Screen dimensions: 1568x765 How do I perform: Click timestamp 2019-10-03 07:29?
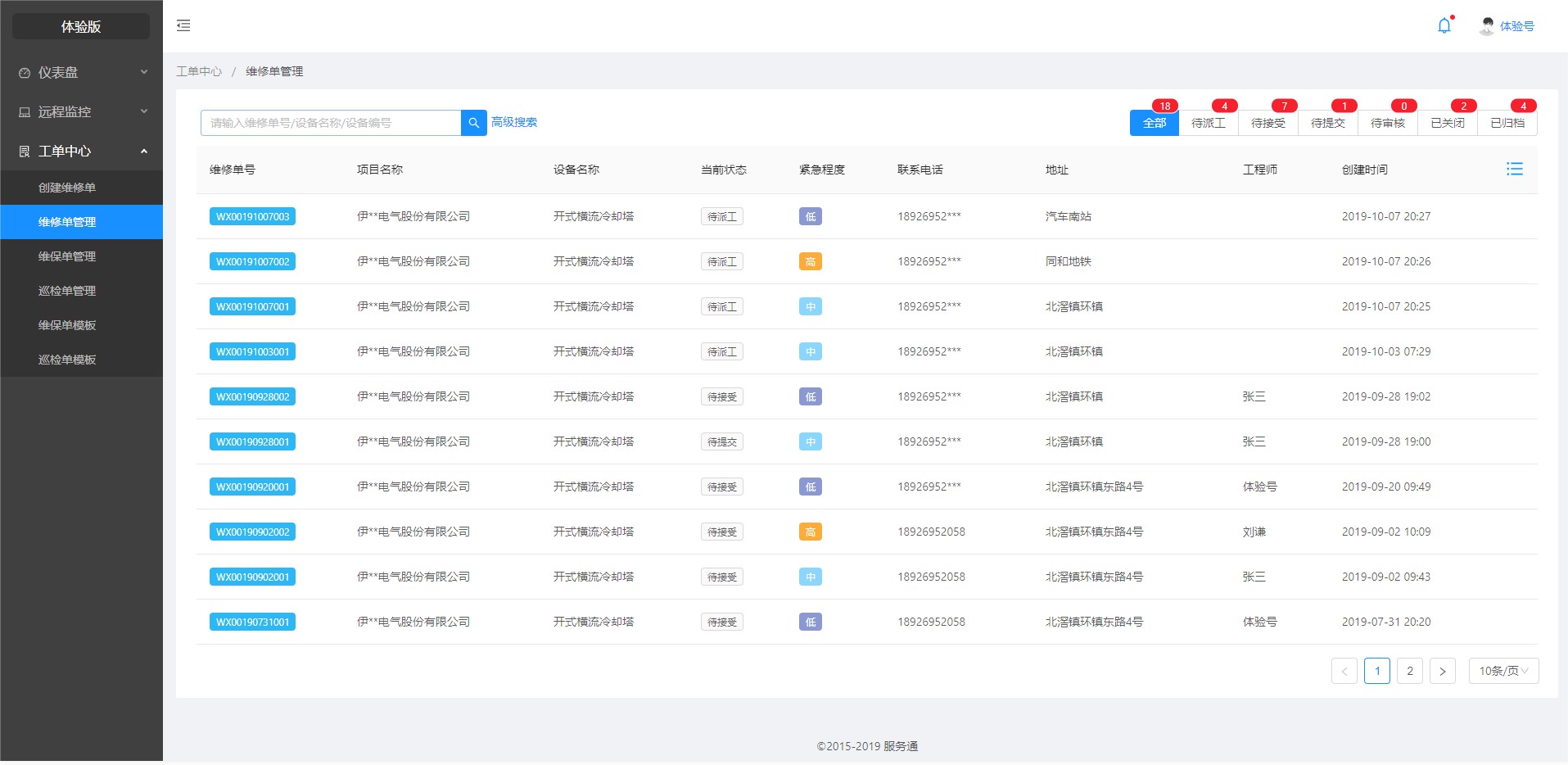coord(1386,351)
